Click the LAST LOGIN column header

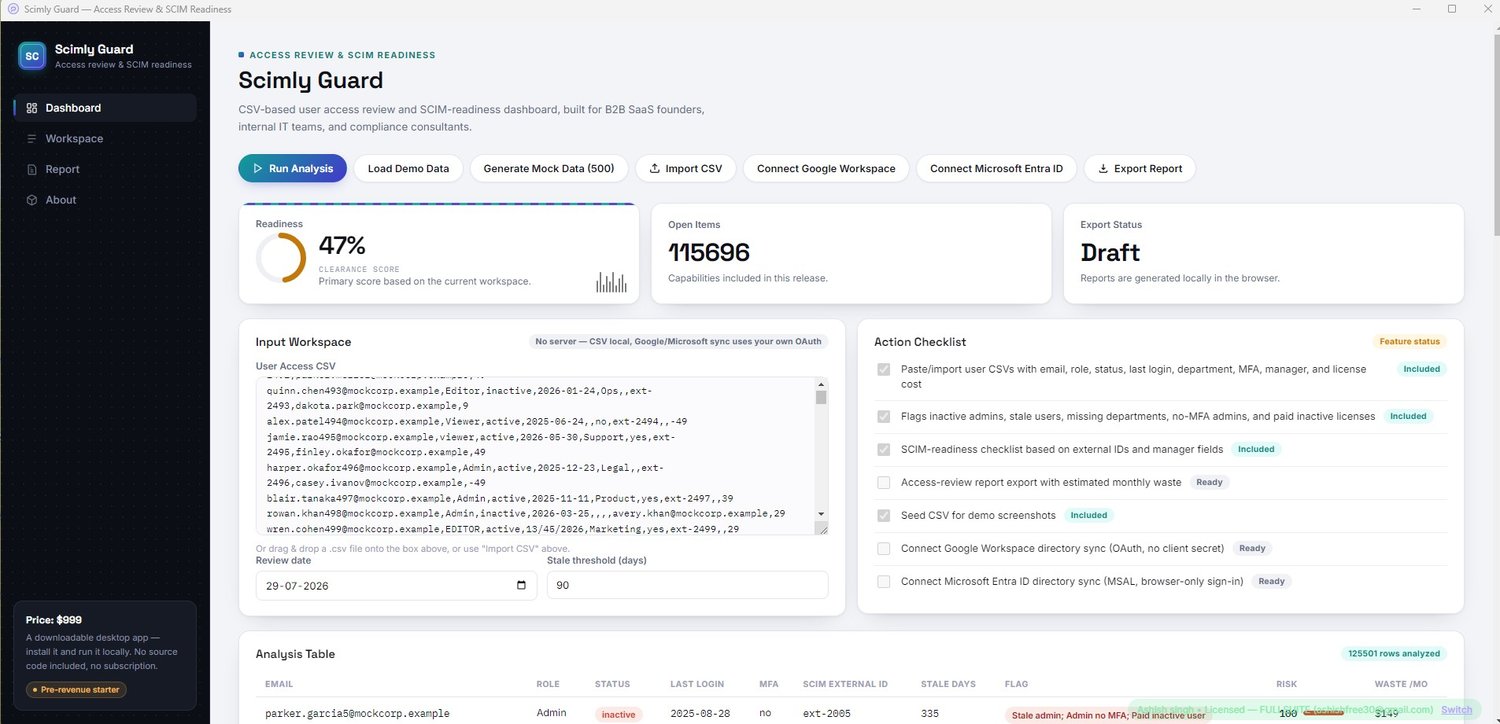(x=697, y=684)
